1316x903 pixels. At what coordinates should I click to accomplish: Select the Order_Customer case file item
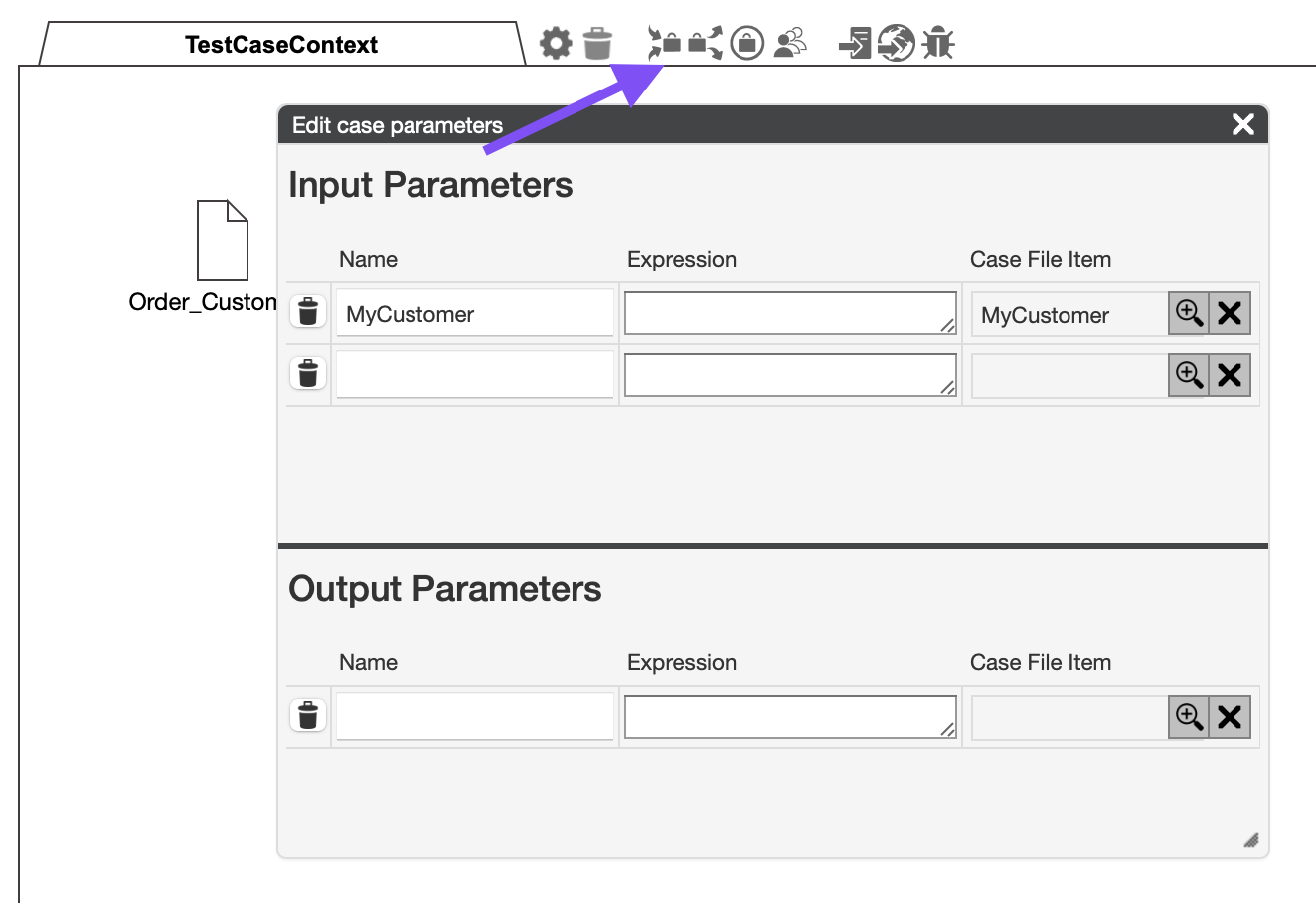tap(222, 242)
